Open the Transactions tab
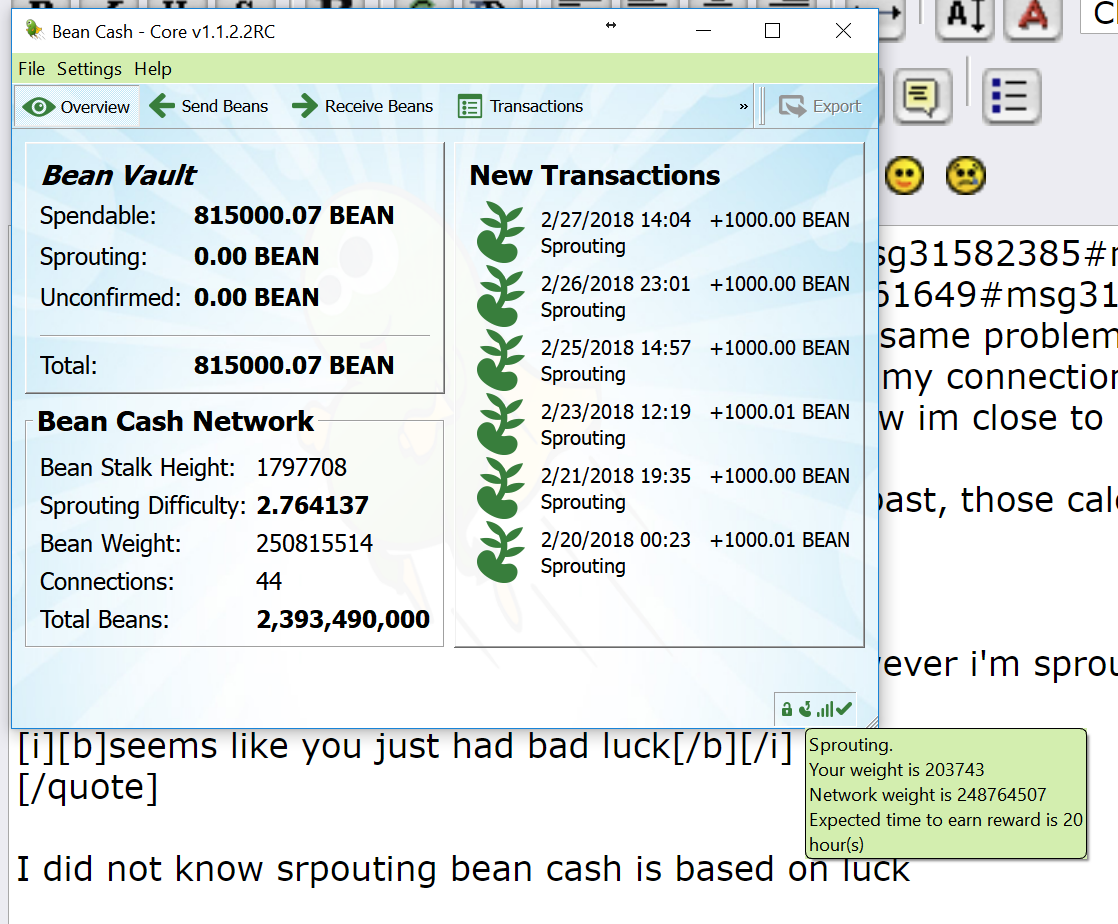Image resolution: width=1118 pixels, height=924 pixels. click(x=520, y=106)
